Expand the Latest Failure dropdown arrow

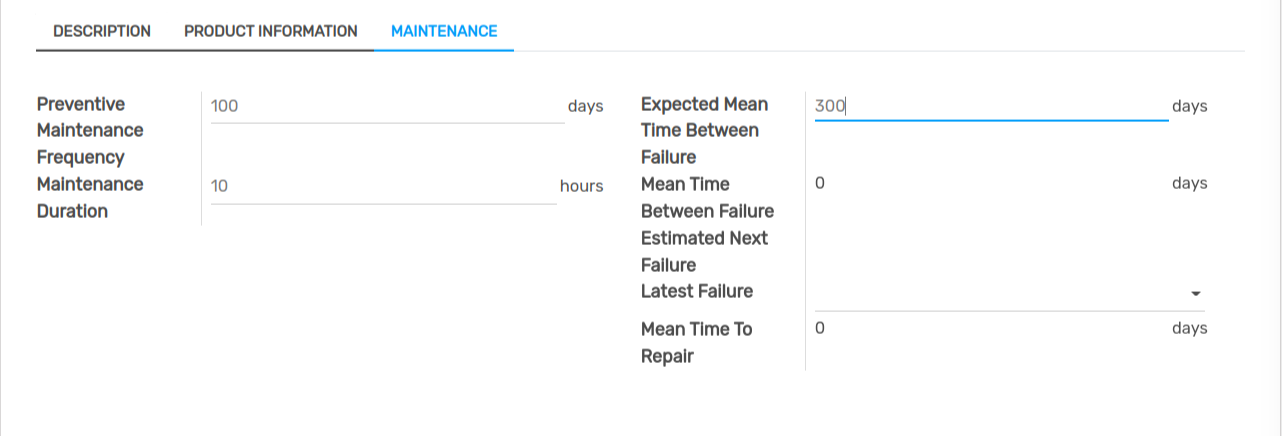[1195, 294]
